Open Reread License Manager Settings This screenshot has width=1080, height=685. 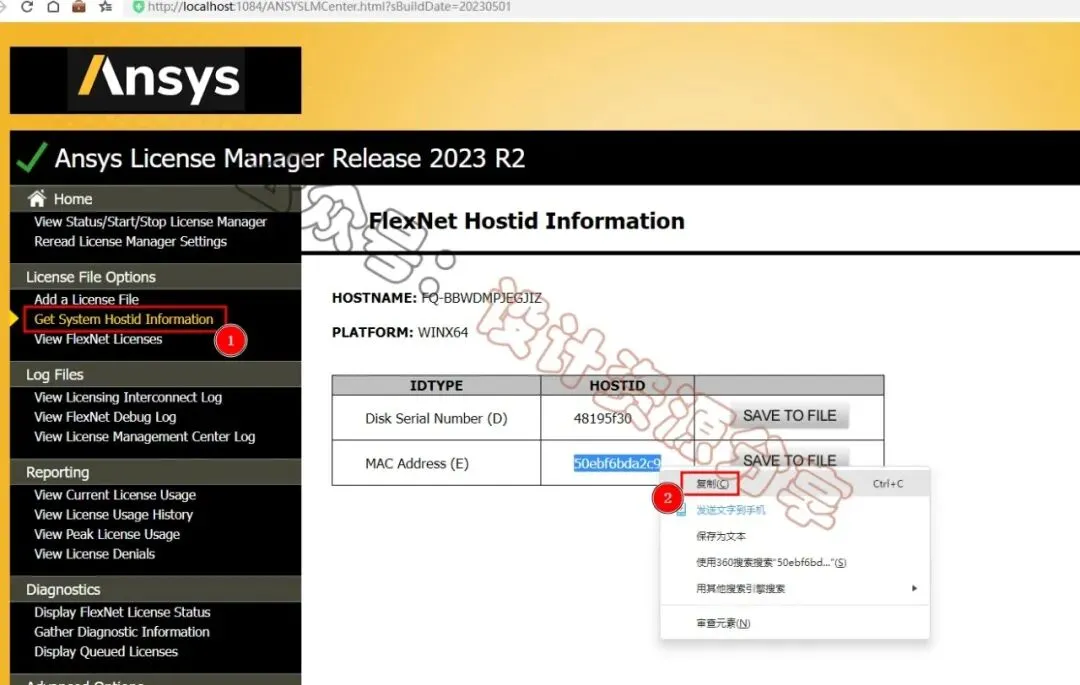pyautogui.click(x=130, y=242)
